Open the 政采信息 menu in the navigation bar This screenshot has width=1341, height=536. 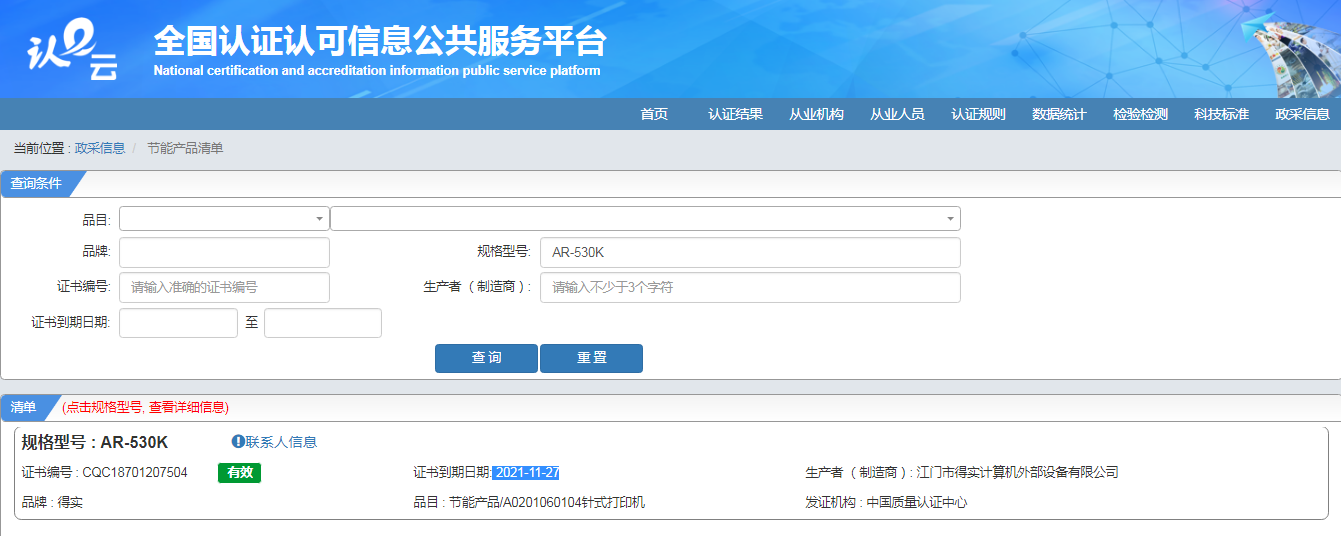point(1302,114)
